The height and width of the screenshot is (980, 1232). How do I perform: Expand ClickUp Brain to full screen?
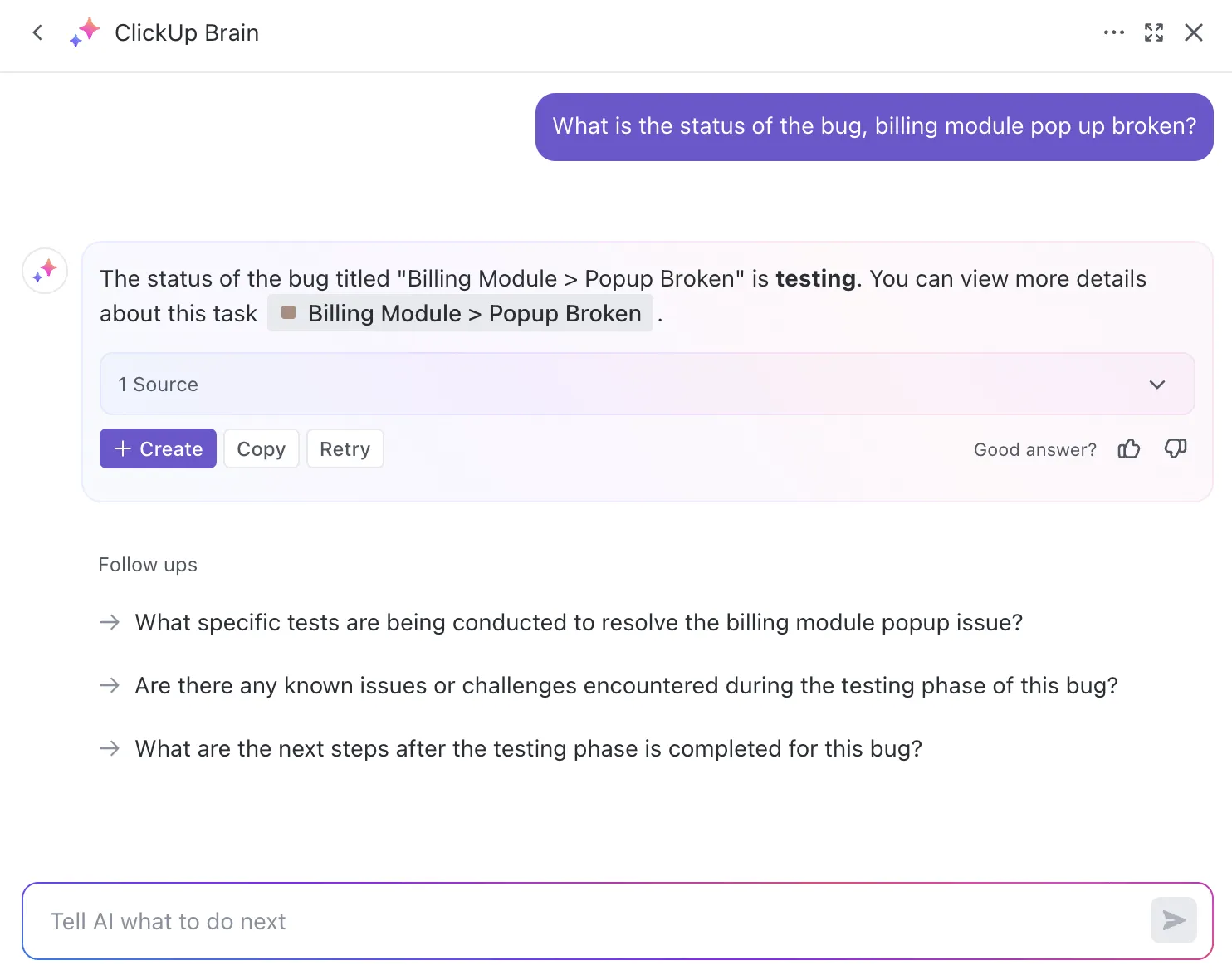click(1154, 32)
